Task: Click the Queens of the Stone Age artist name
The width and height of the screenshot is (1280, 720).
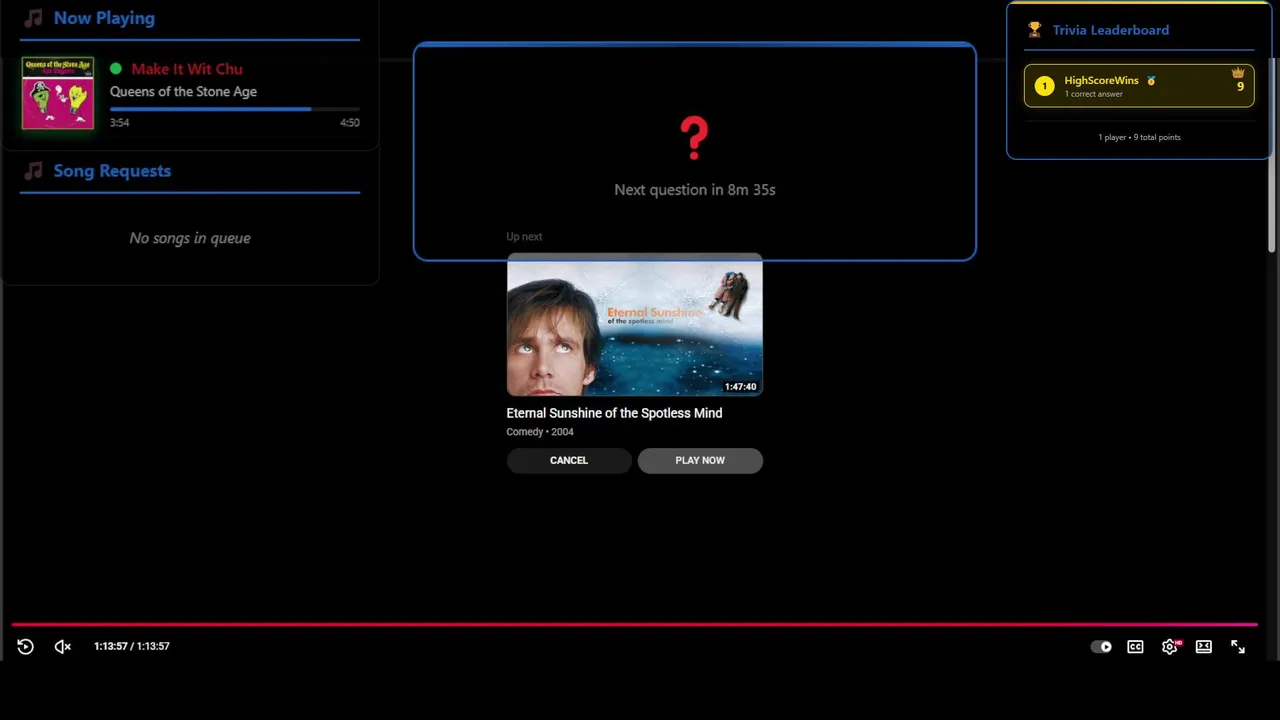Action: pos(183,91)
